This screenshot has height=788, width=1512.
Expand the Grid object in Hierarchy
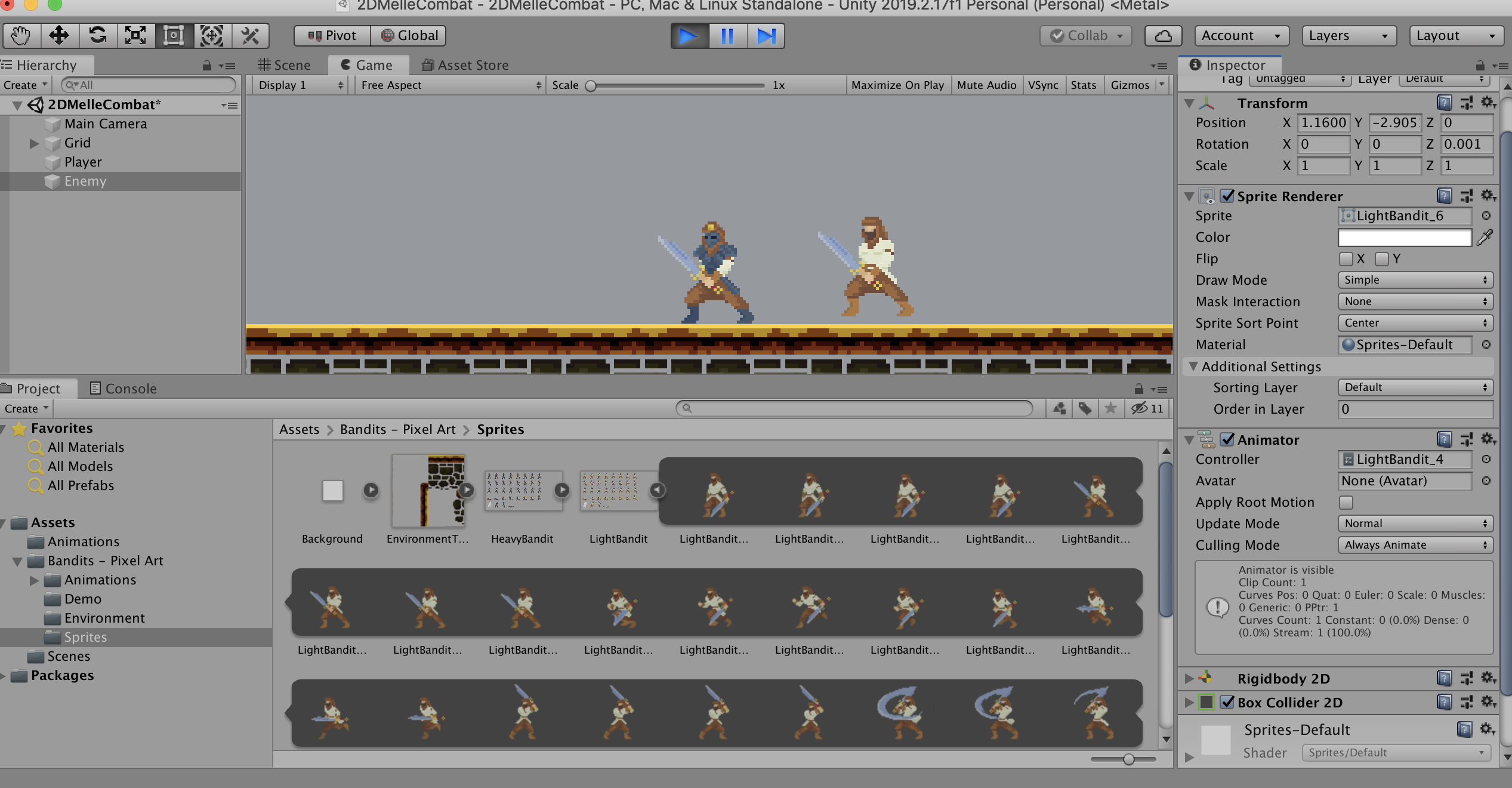pos(34,143)
